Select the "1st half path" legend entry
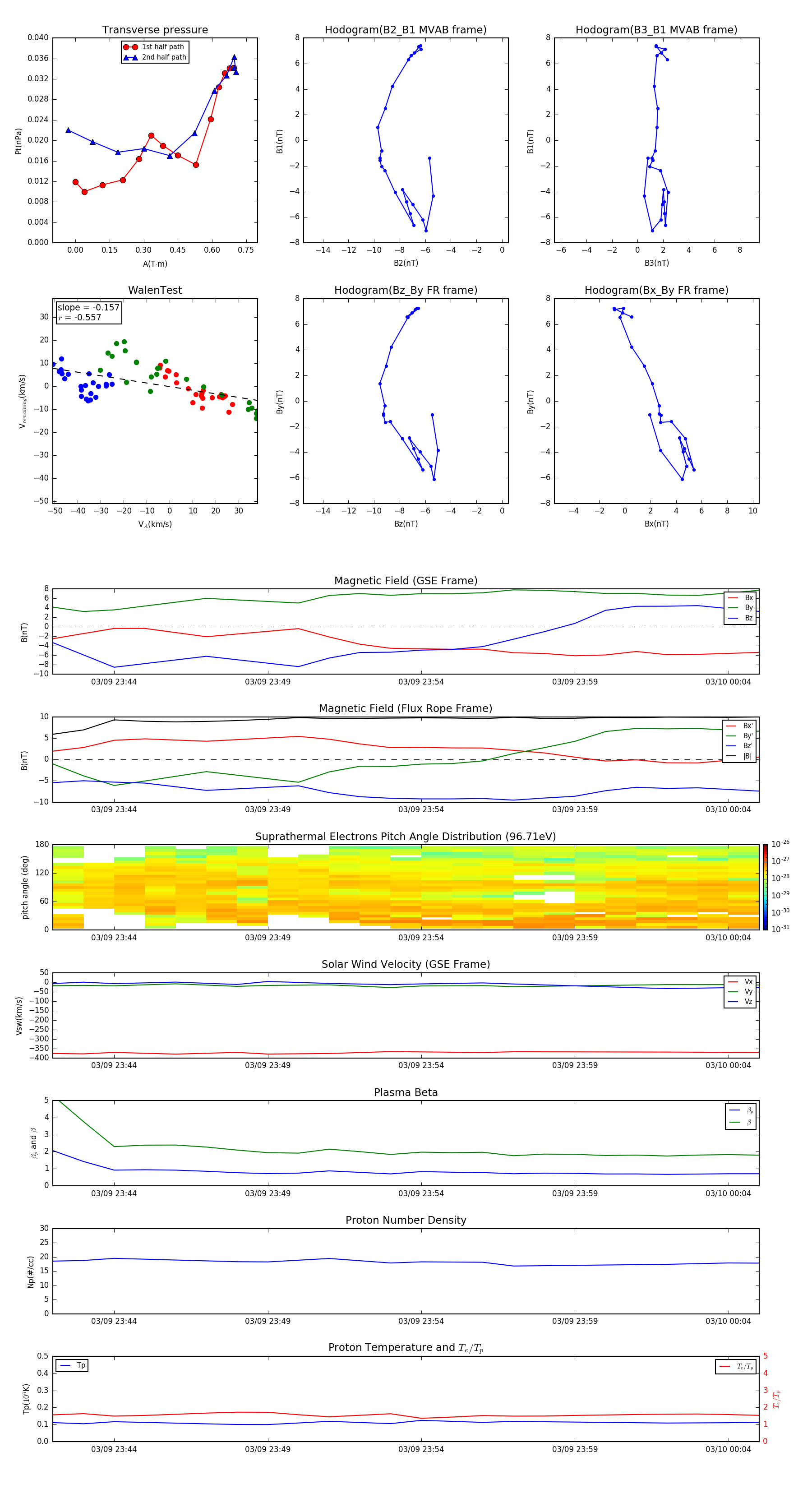Viewport: 812px width, 1489px height. [154, 47]
